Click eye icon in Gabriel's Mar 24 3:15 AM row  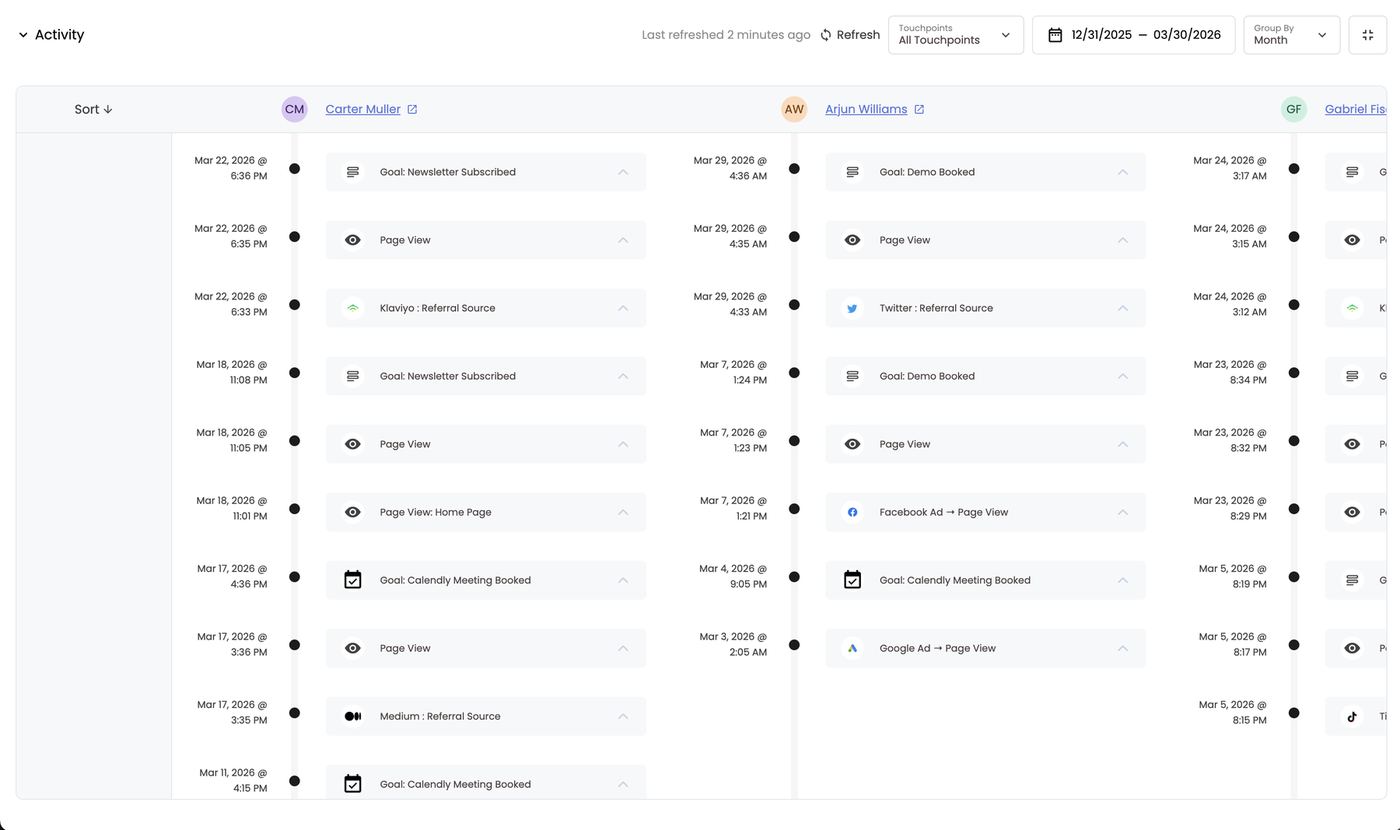[1352, 240]
